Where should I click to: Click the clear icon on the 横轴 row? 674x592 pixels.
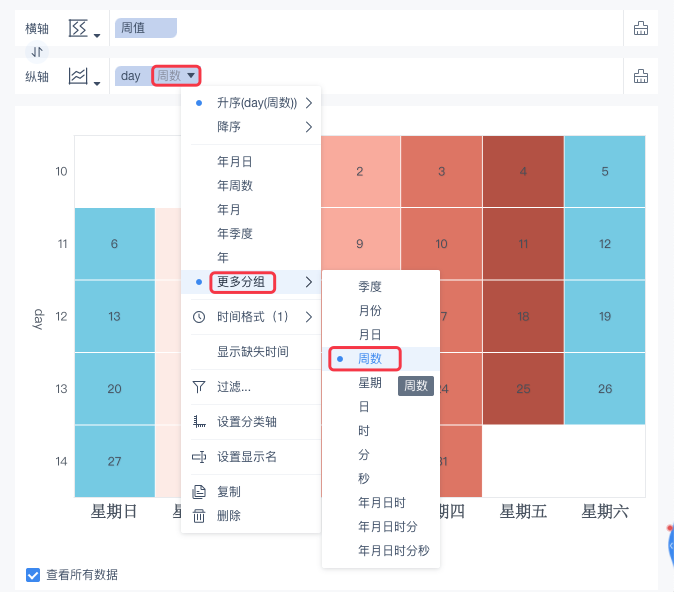coord(641,29)
